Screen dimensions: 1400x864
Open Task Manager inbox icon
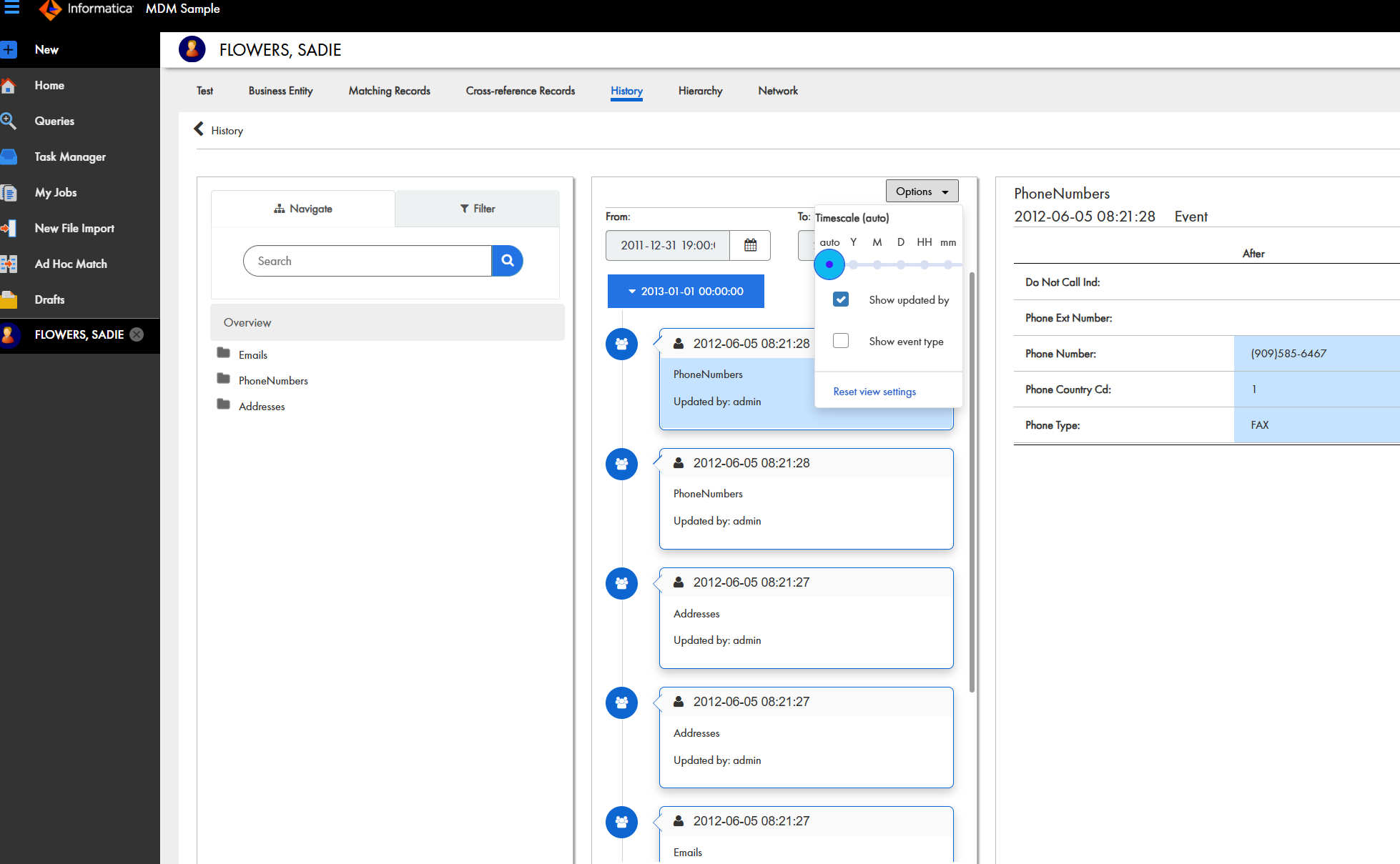(x=9, y=157)
